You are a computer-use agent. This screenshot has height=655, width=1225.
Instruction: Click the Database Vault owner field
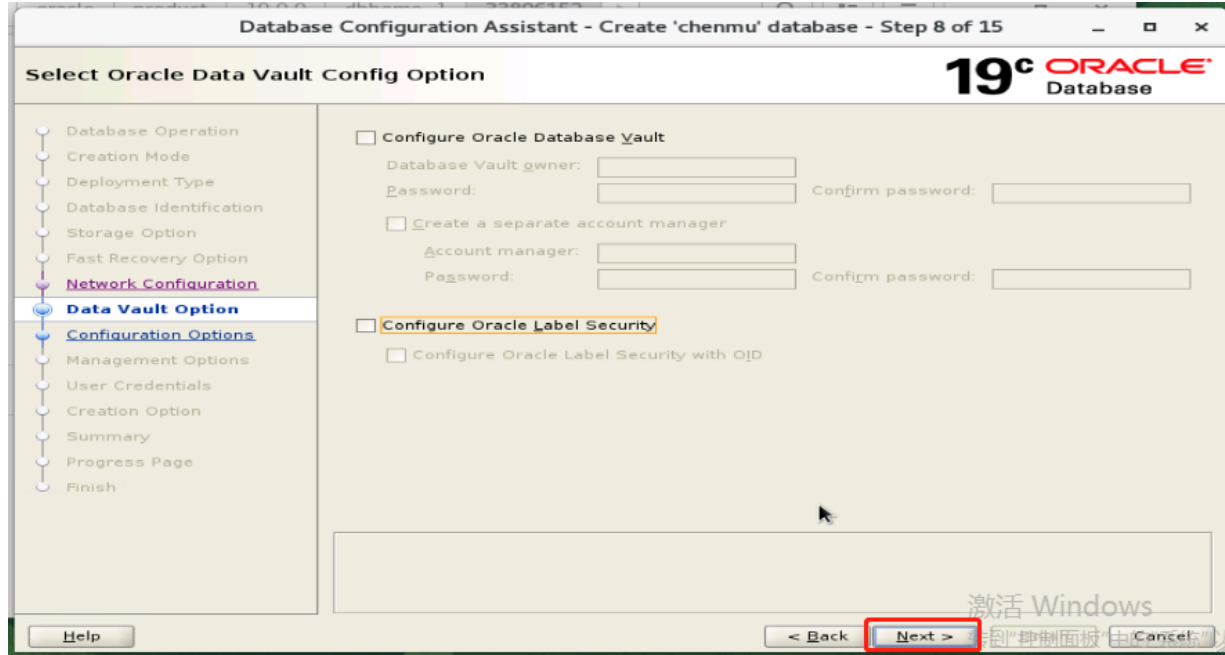coord(696,167)
